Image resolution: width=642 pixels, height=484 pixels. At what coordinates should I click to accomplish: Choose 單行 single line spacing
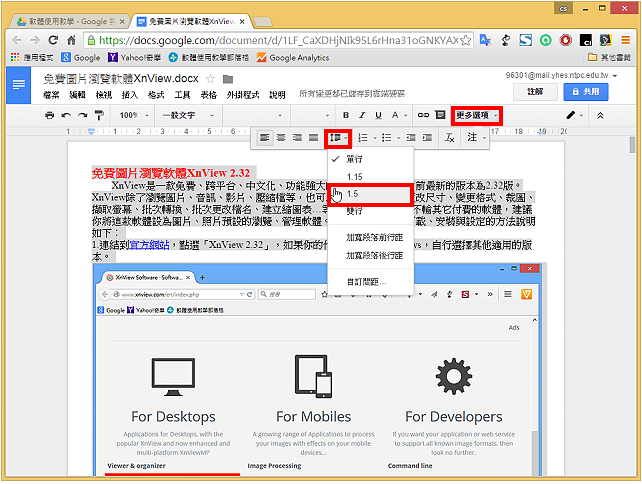pyautogui.click(x=371, y=159)
